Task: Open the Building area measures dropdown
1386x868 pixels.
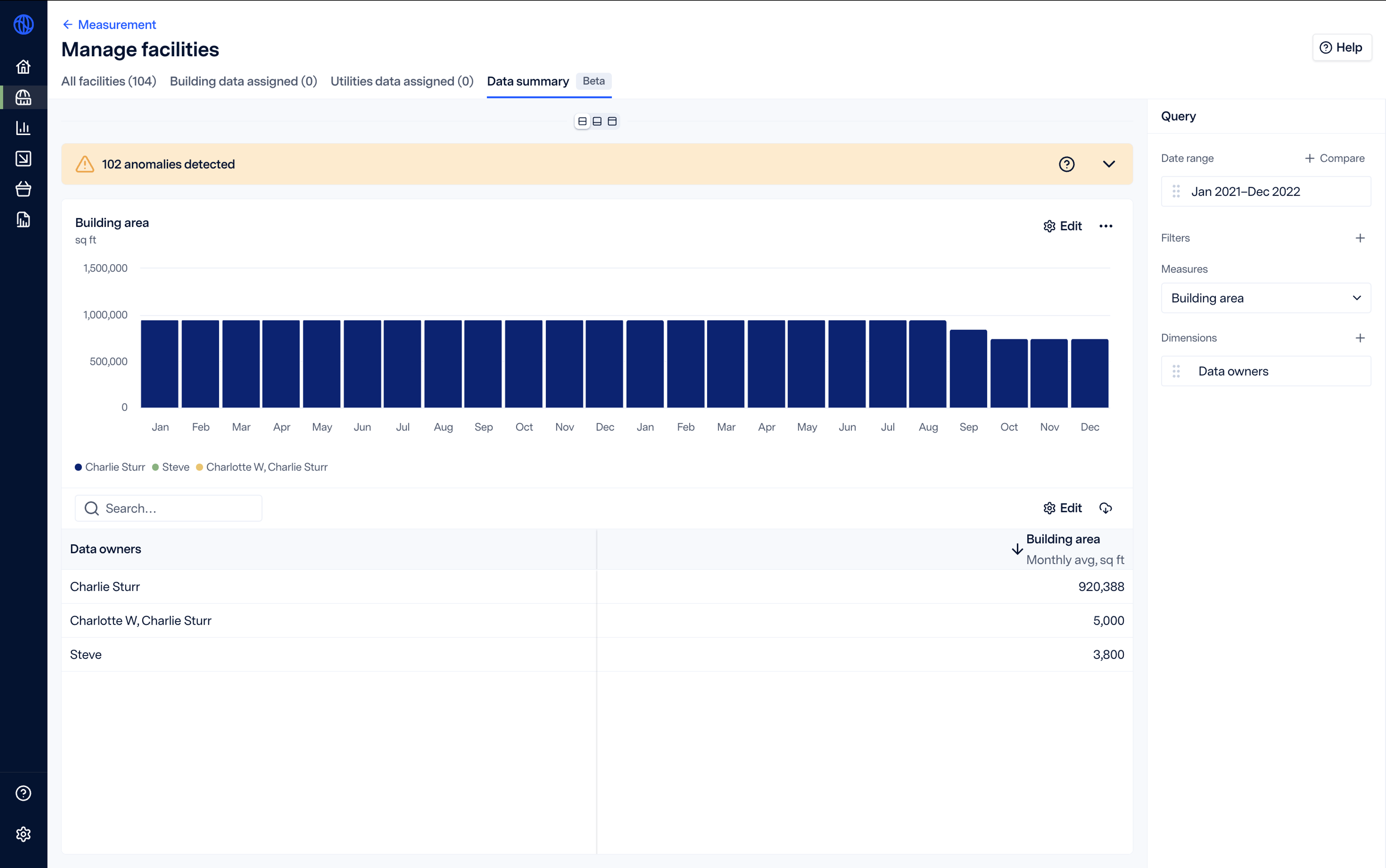Action: pos(1265,298)
